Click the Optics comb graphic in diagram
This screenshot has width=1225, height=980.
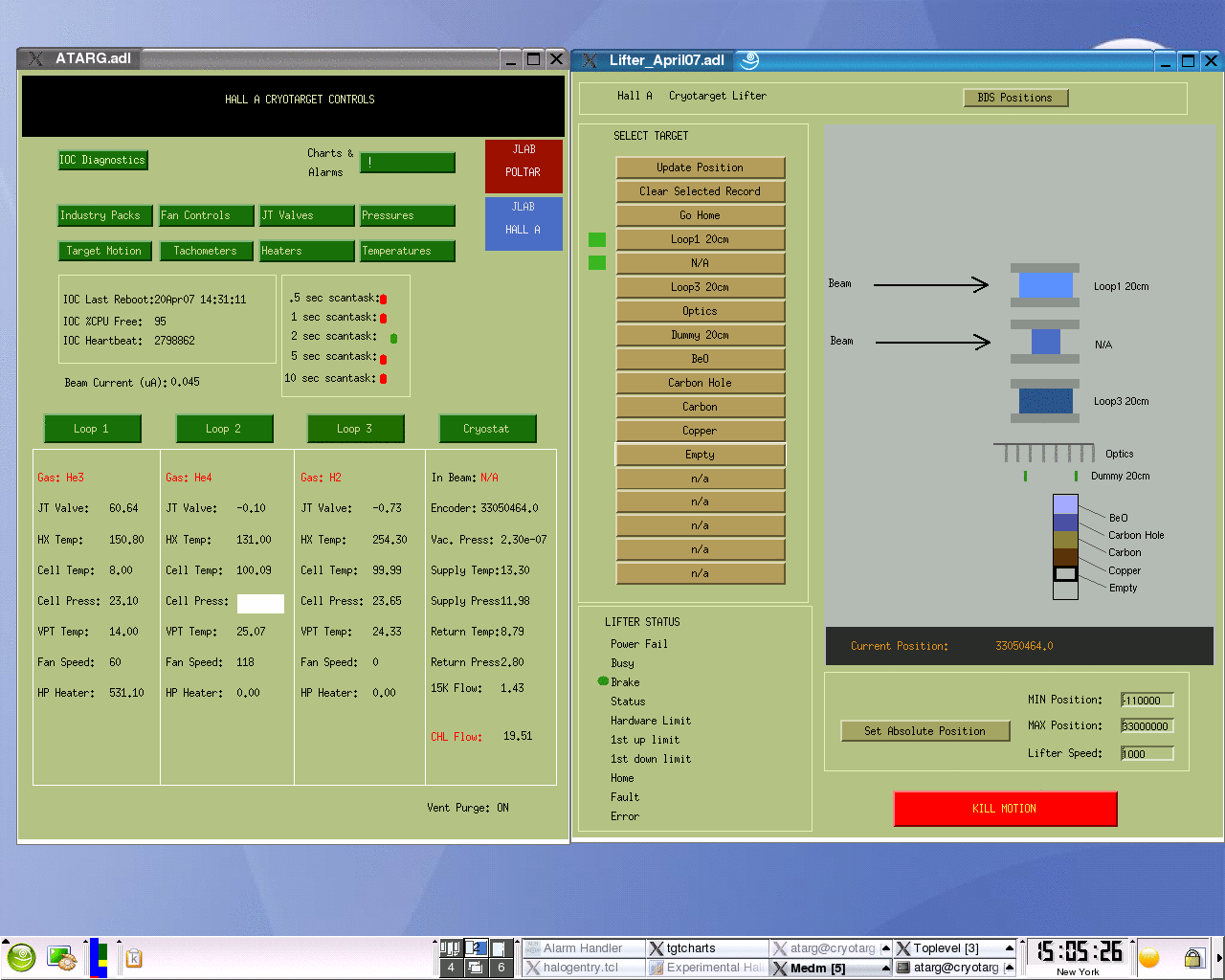(x=1044, y=453)
